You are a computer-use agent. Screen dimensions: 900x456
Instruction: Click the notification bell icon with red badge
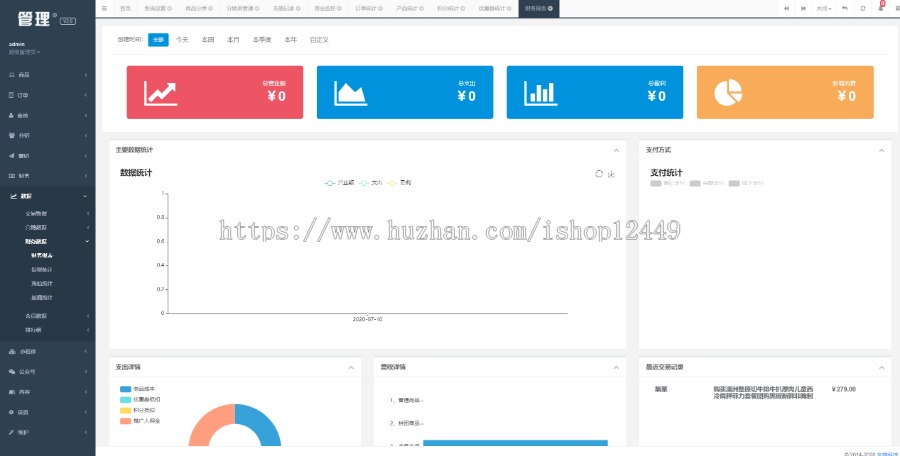(x=880, y=8)
